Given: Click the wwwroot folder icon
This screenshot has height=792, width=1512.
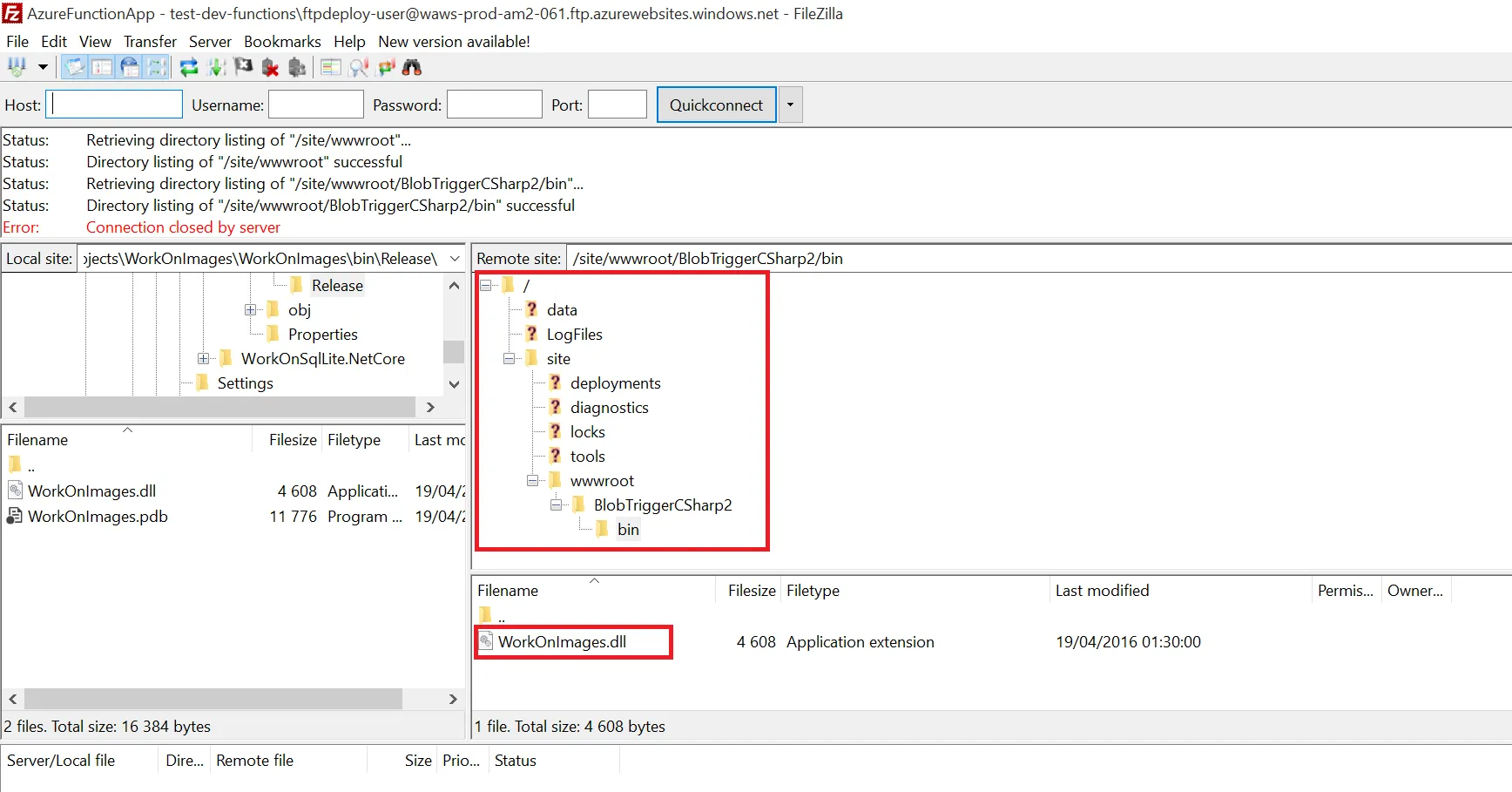Looking at the screenshot, I should [555, 480].
